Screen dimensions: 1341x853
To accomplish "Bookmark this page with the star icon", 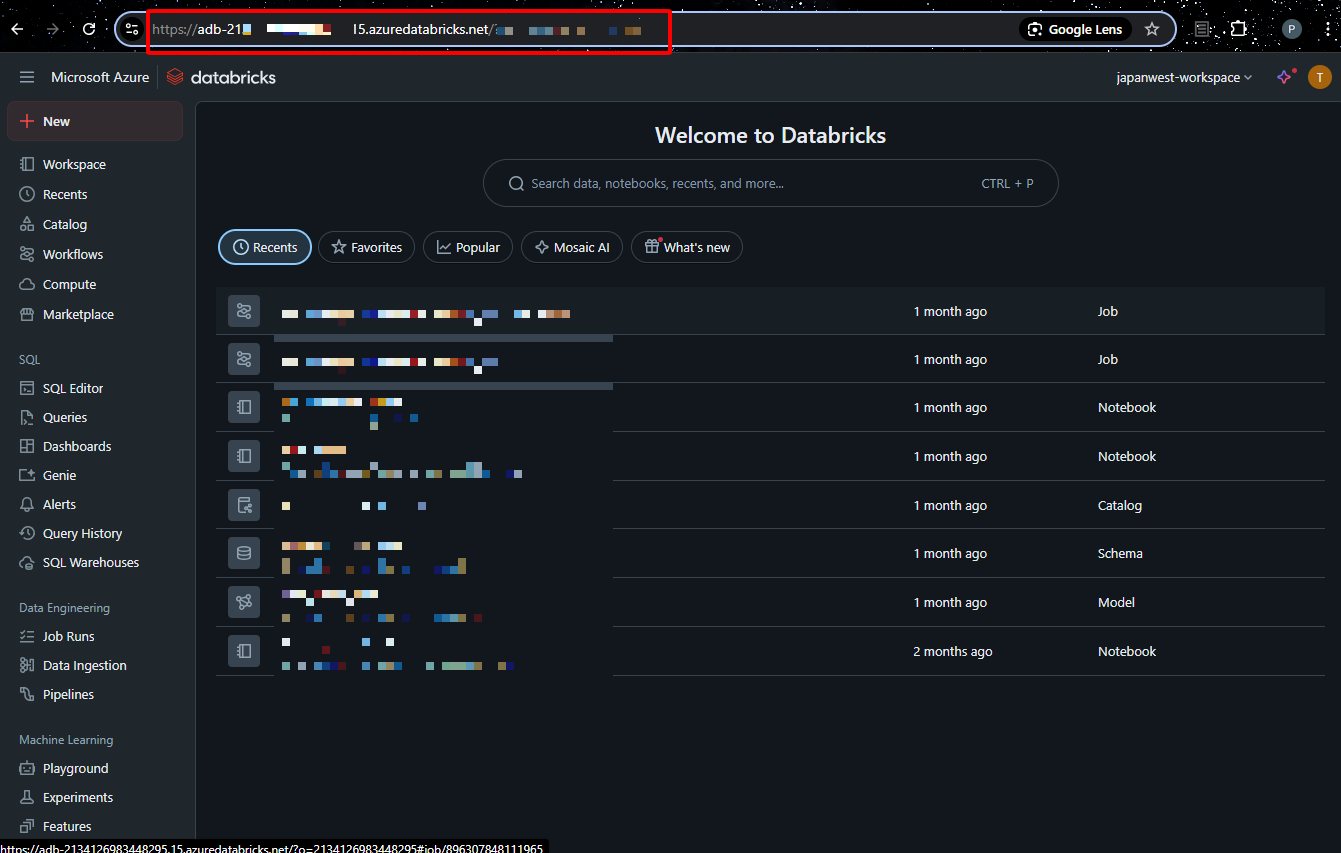I will pos(1152,29).
